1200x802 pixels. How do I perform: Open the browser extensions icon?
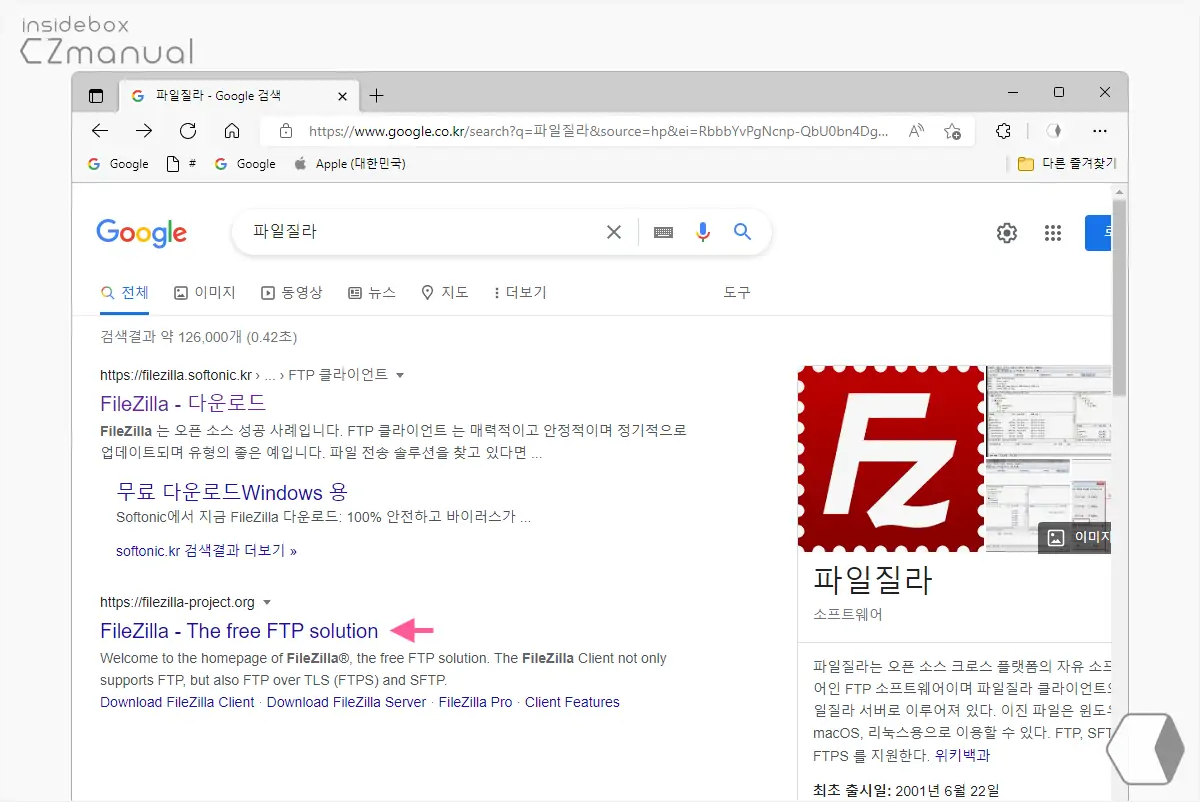1003,130
